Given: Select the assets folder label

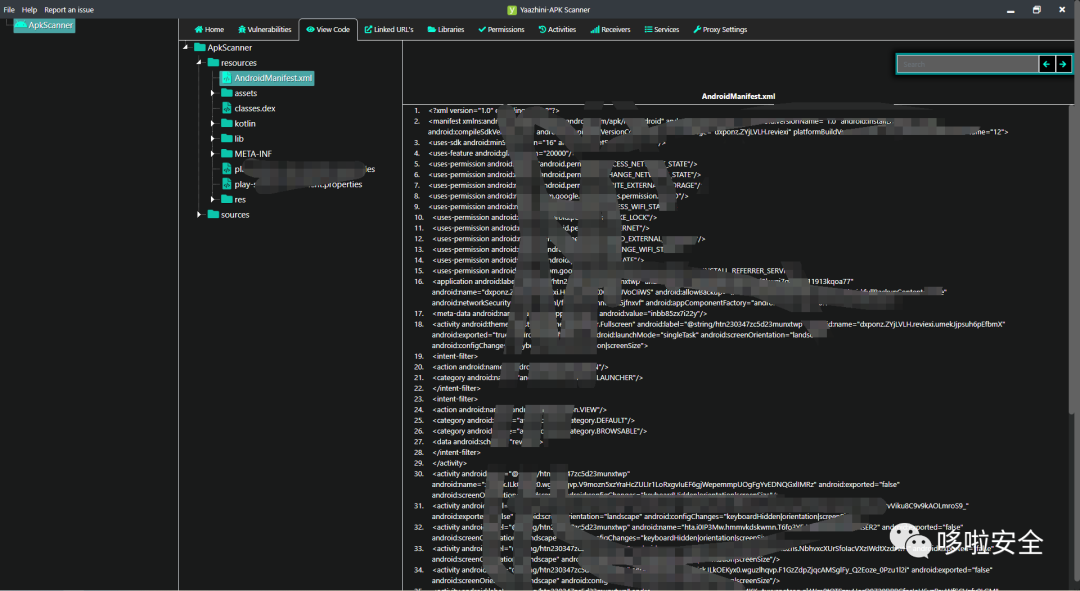Looking at the screenshot, I should tap(245, 93).
